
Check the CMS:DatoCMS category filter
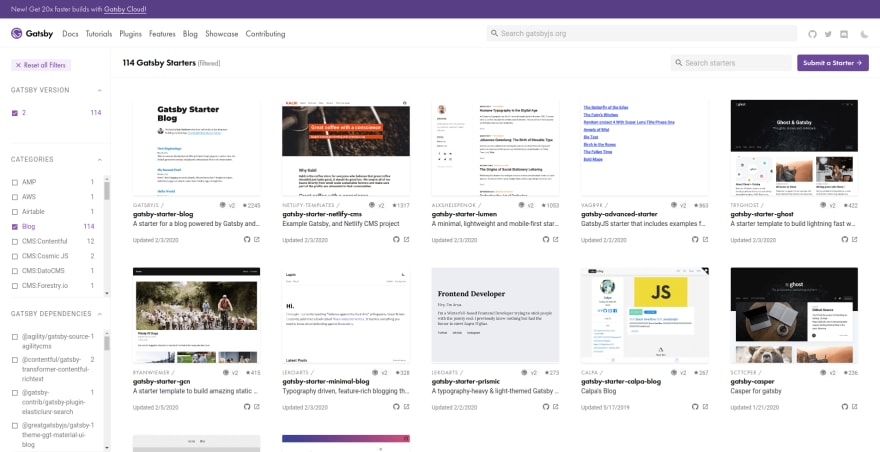click(15, 271)
